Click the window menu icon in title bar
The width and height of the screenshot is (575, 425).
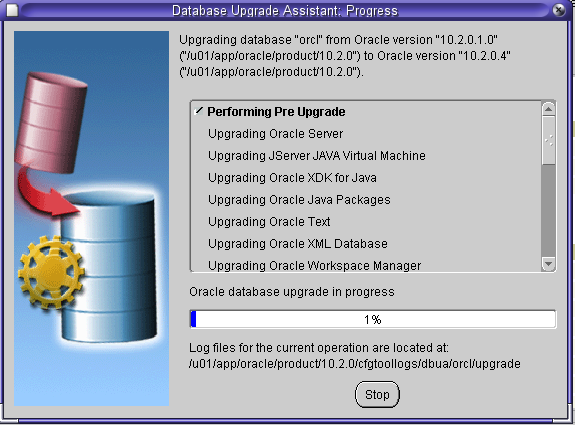[12, 10]
